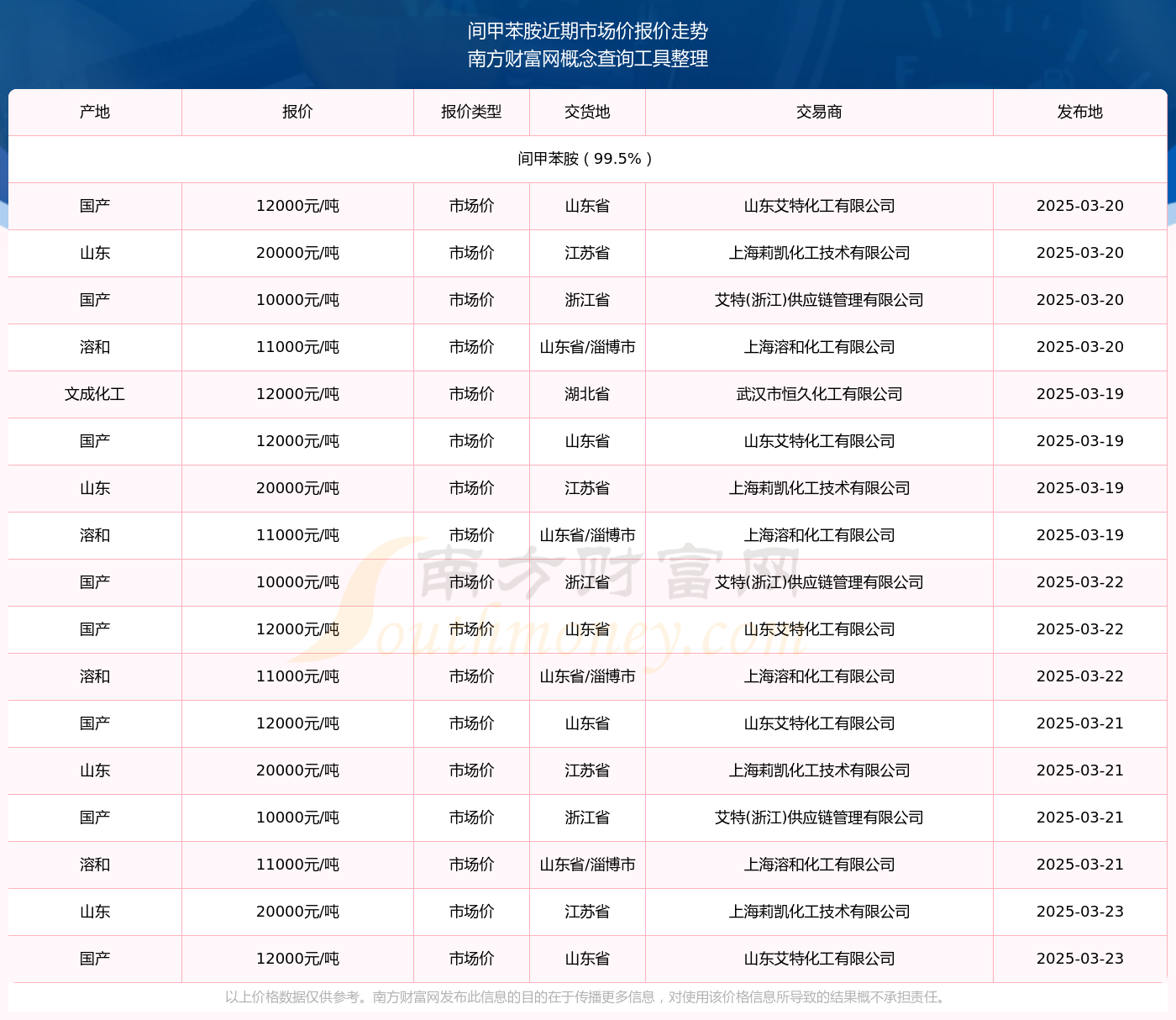Click 2025-03-21 date in 上海莉凯 row
1176x1020 pixels.
point(1079,770)
